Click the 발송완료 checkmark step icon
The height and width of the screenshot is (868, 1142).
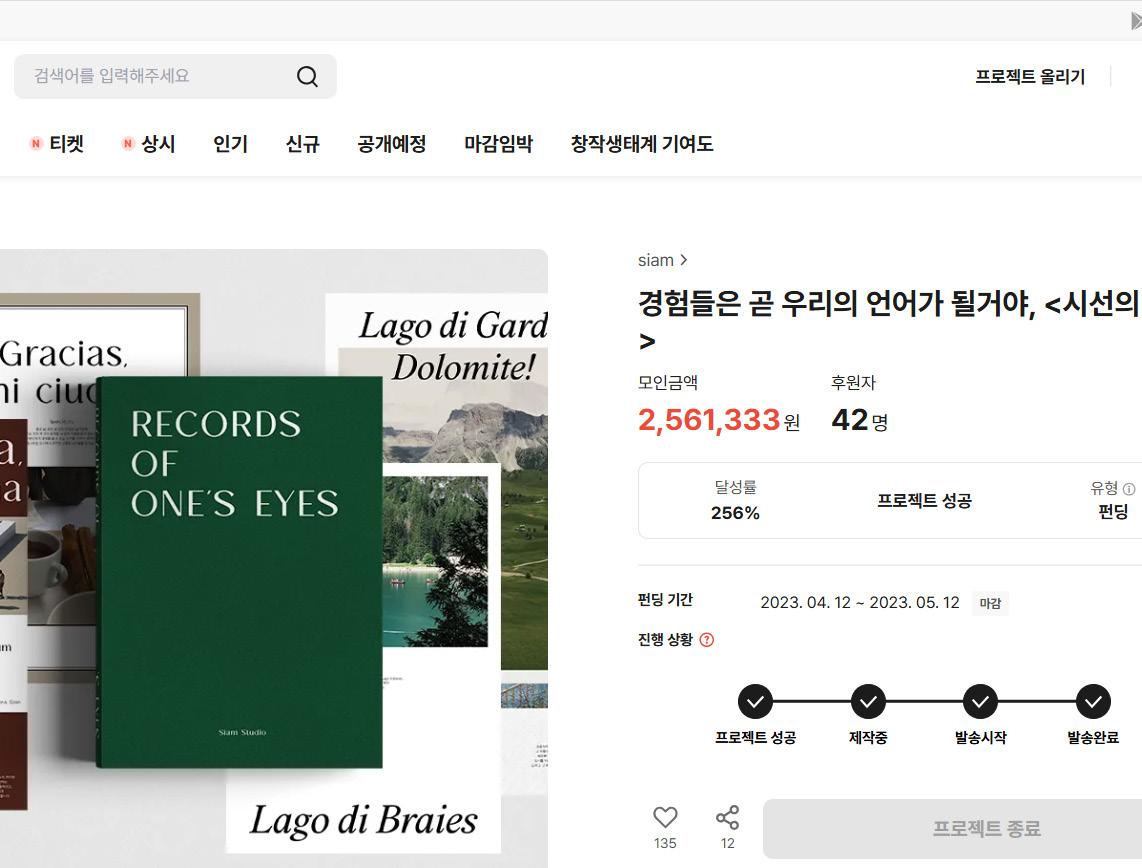pyautogui.click(x=1093, y=702)
